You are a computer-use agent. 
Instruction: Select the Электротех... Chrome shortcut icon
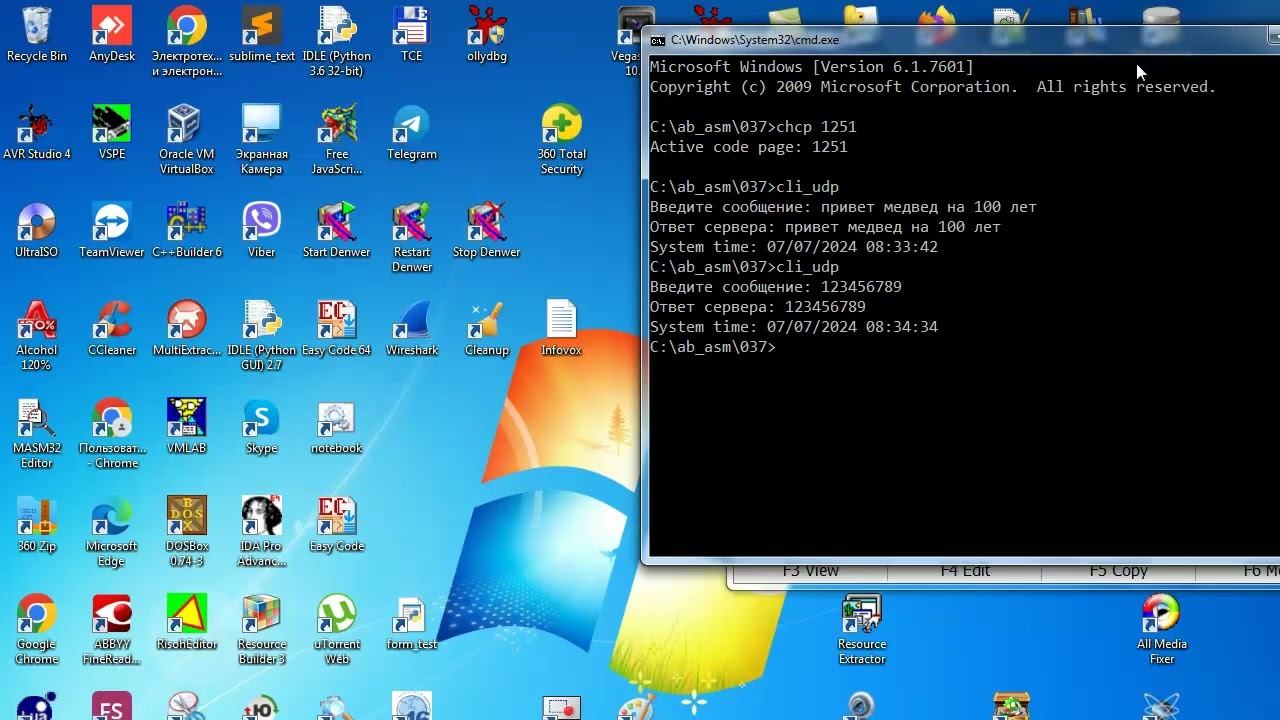tap(187, 42)
